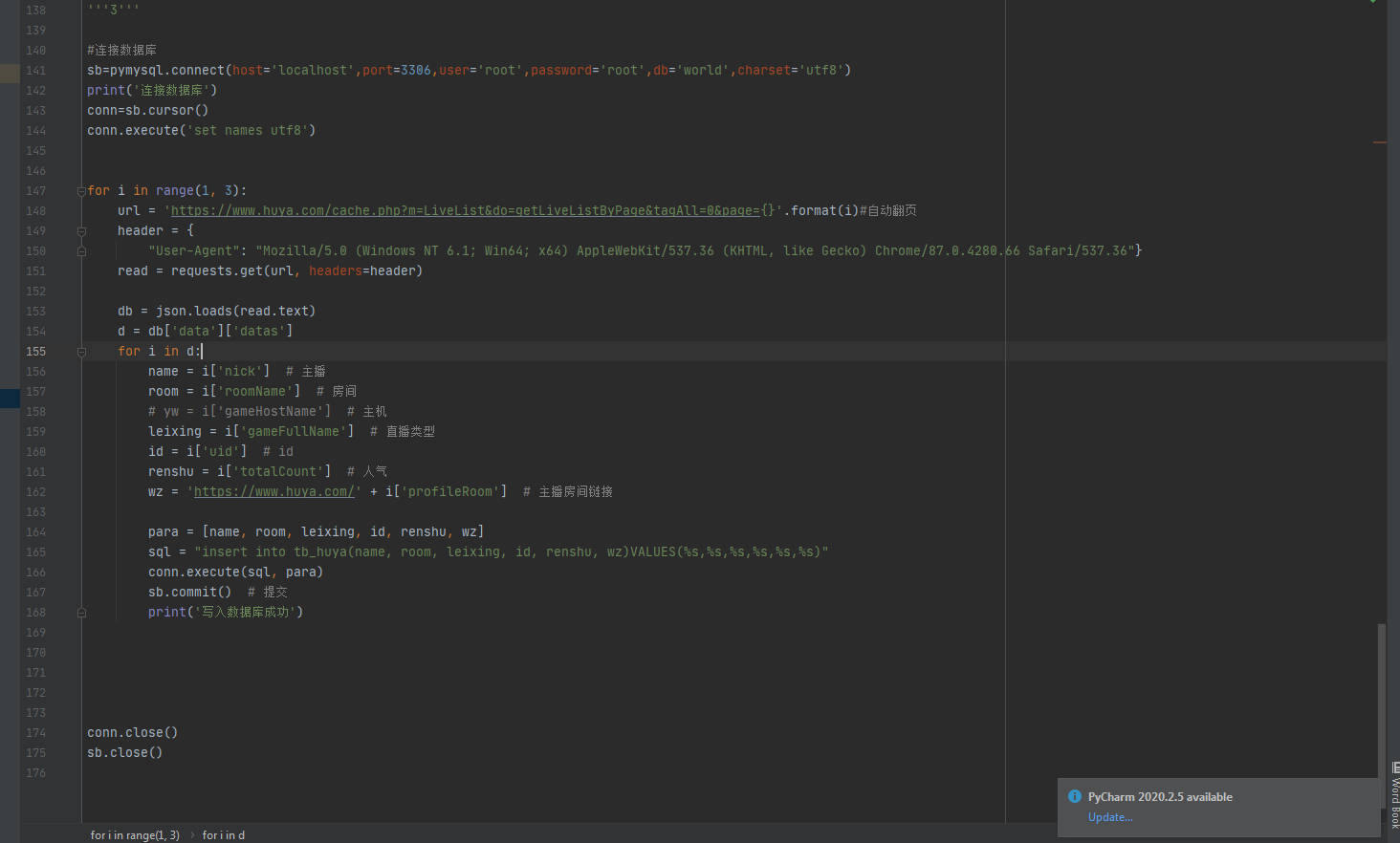Image resolution: width=1400 pixels, height=843 pixels.
Task: Place cursor on conn.close() line
Action: coord(132,733)
